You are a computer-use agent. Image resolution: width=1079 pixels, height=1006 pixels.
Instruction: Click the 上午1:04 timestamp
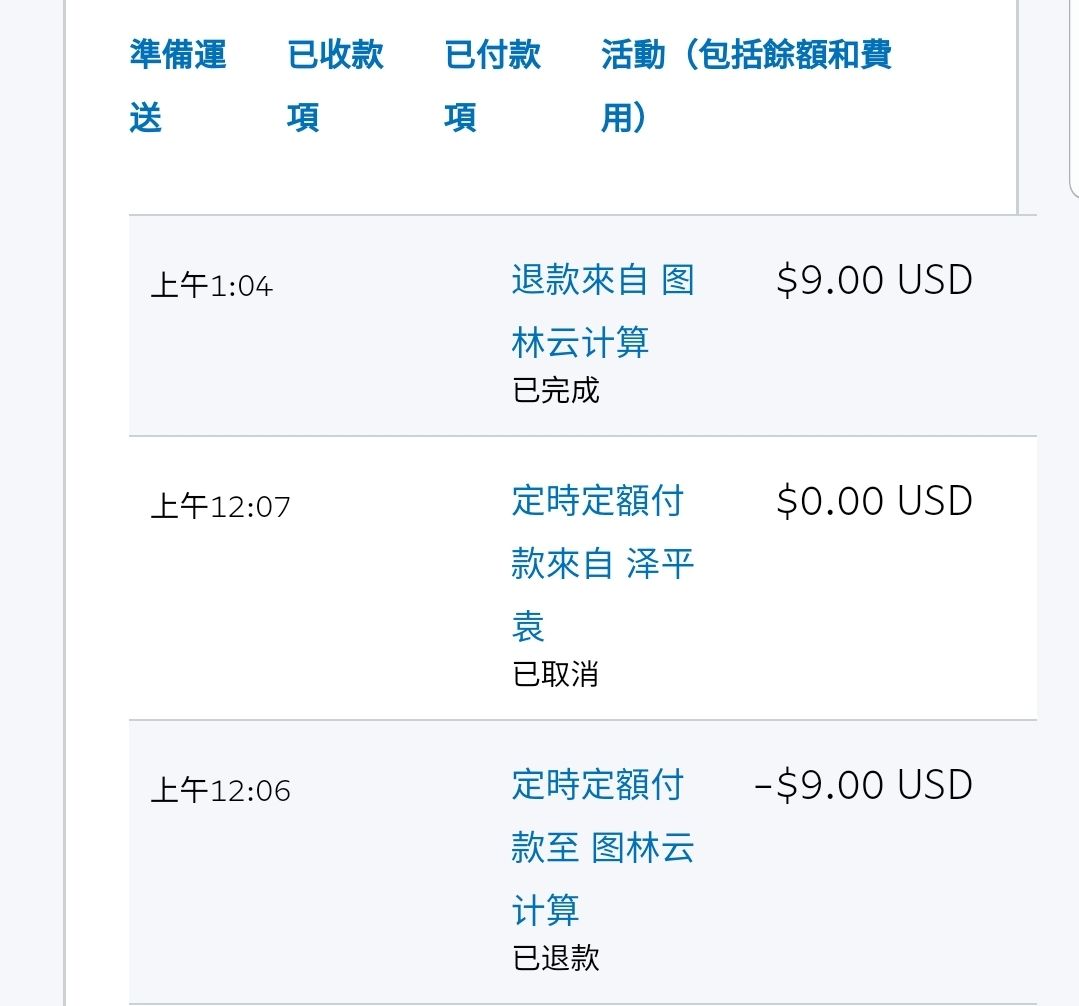click(x=211, y=287)
